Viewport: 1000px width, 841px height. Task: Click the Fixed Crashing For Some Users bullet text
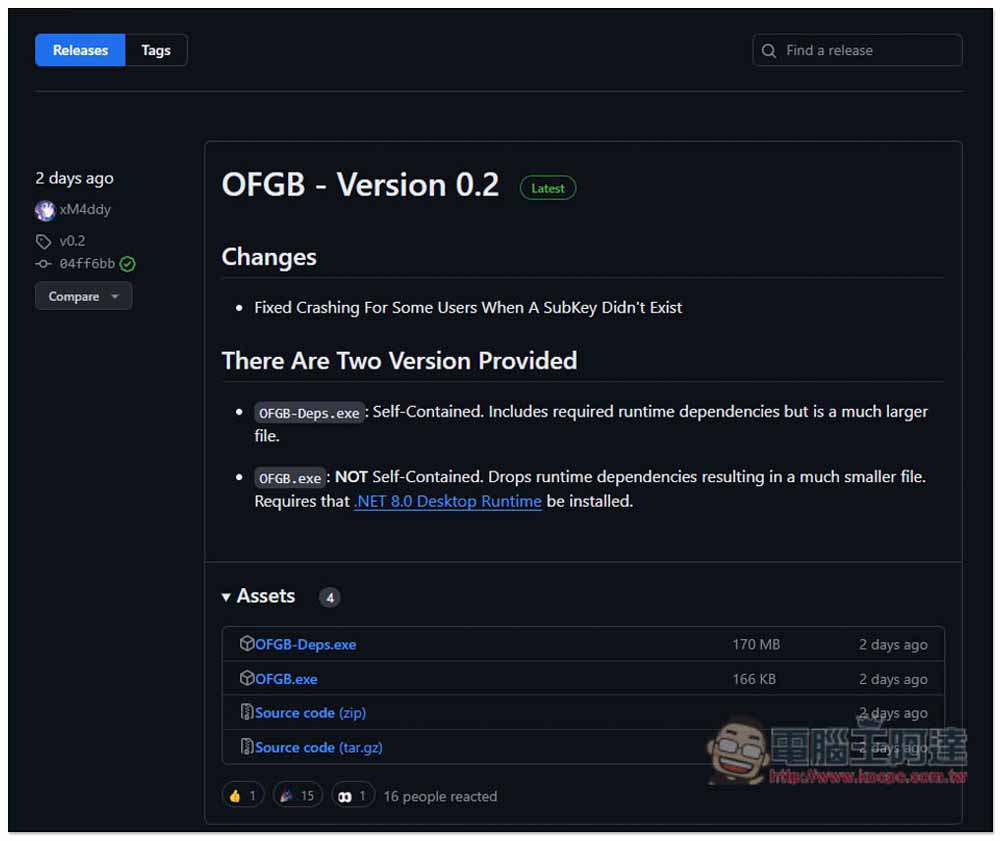coord(468,308)
